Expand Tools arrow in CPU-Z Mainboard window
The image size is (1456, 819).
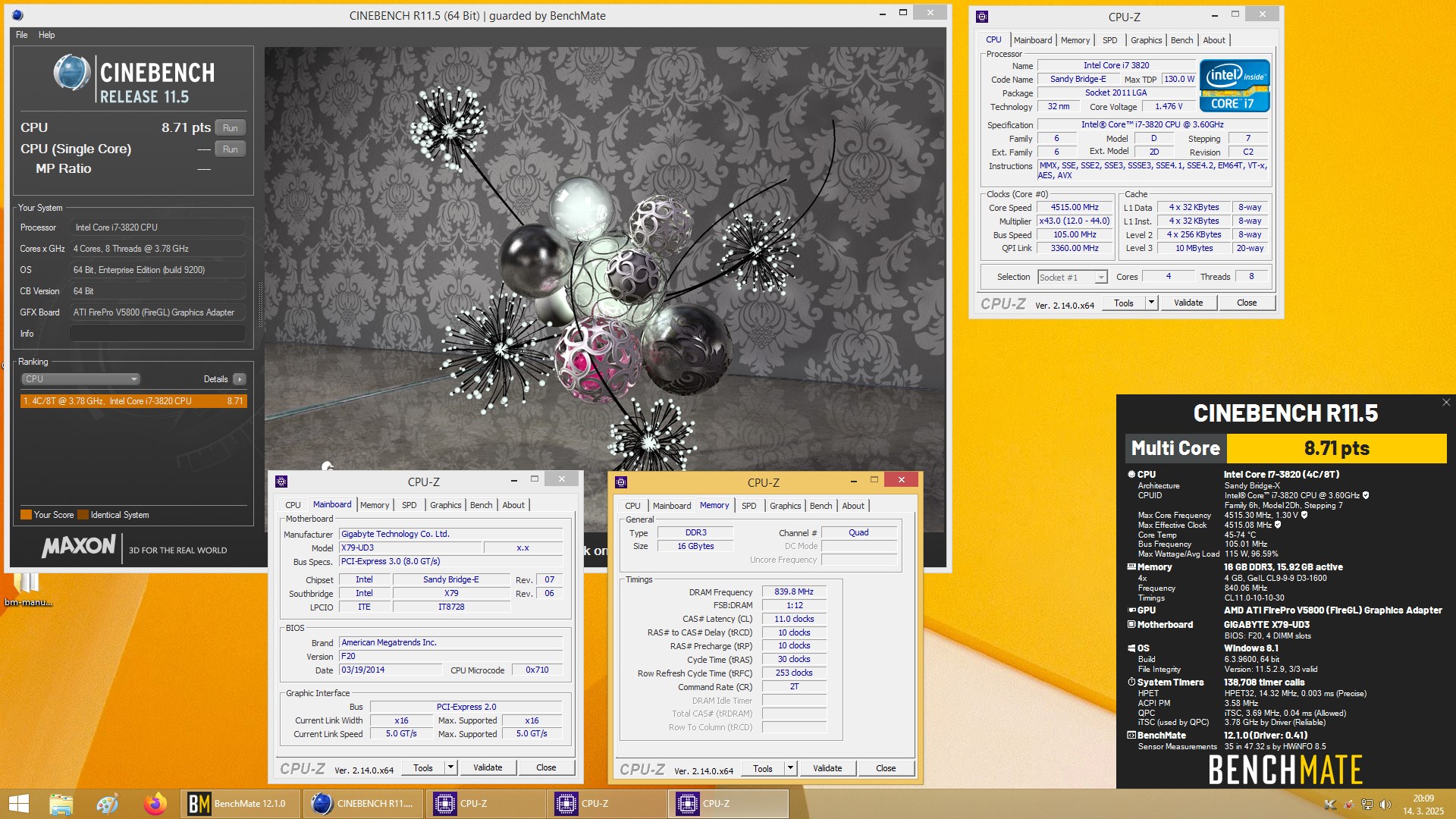pyautogui.click(x=450, y=767)
